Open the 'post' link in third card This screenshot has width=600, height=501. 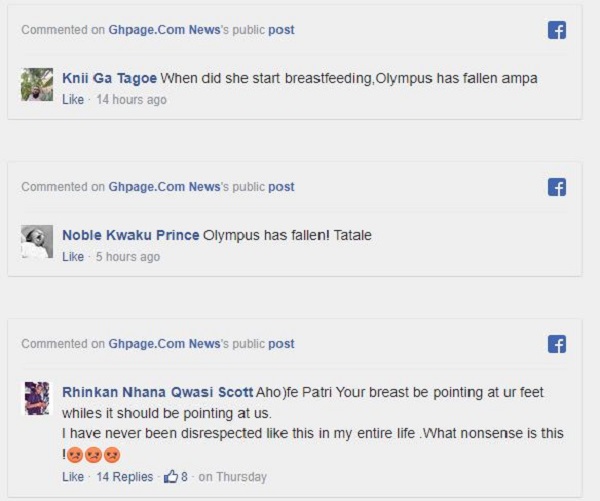pyautogui.click(x=281, y=344)
